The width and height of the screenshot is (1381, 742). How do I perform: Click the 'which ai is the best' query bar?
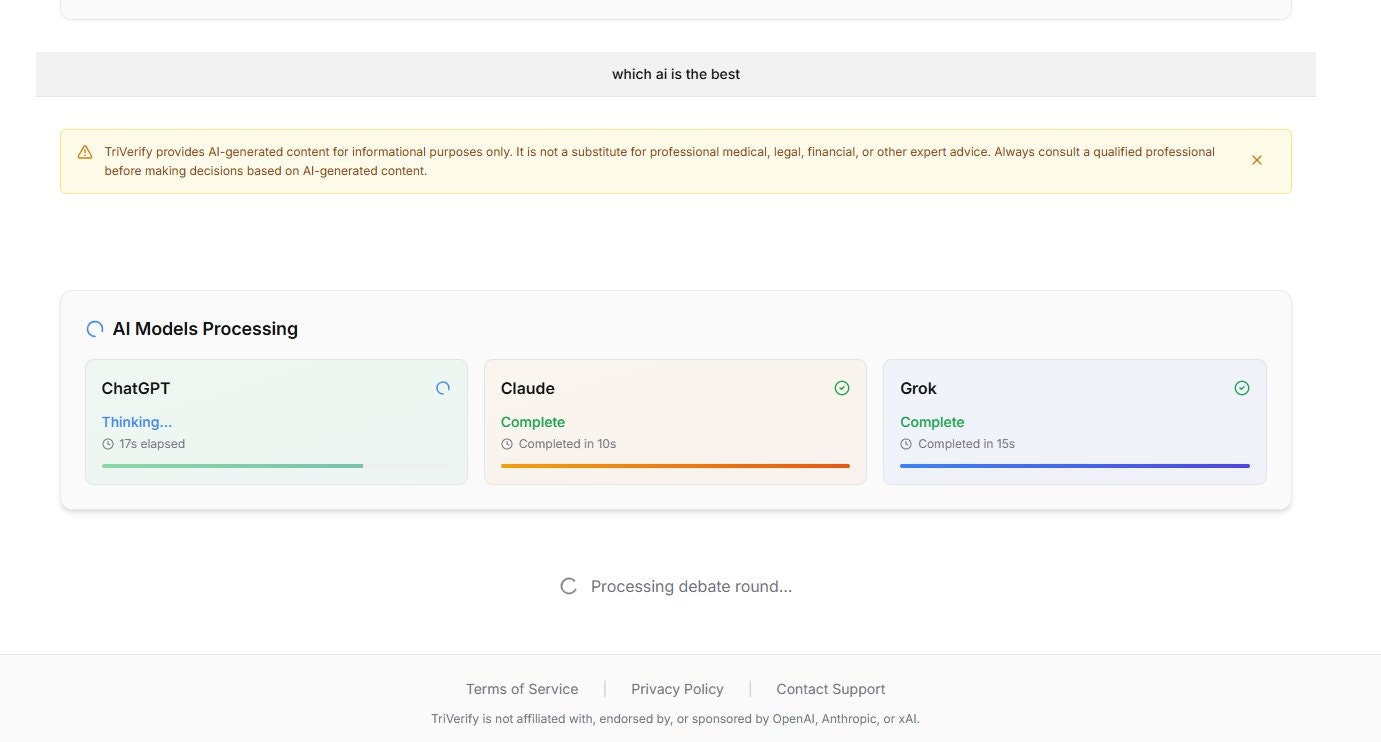coord(676,74)
